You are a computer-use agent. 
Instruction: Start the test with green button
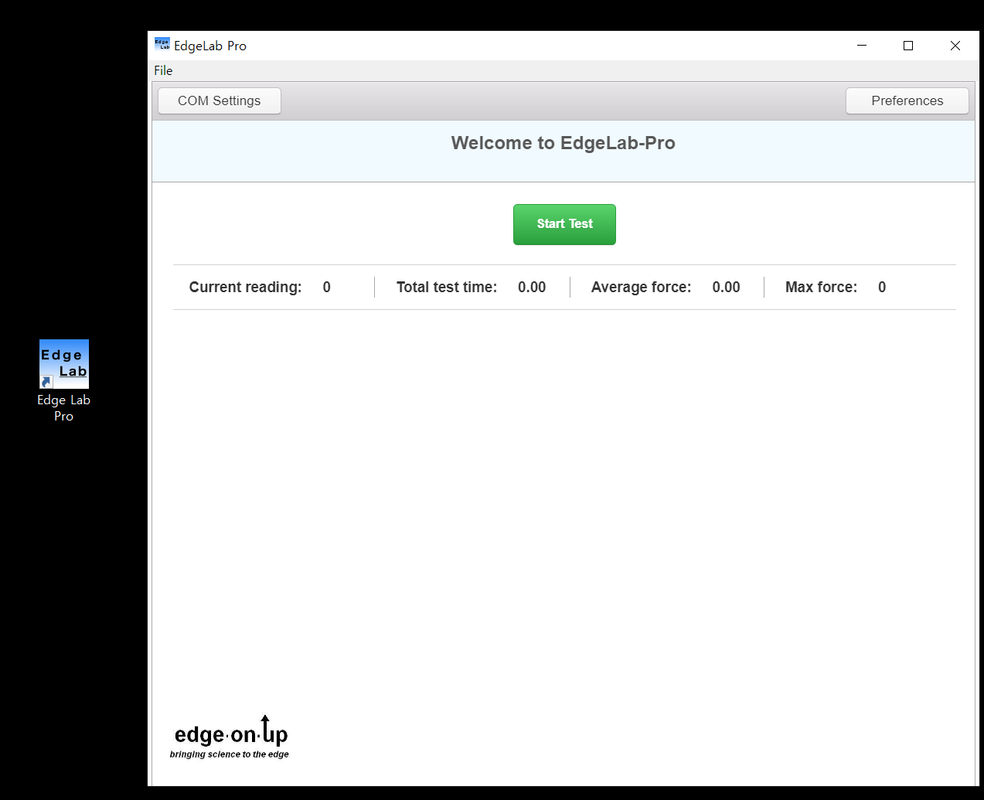pos(564,224)
